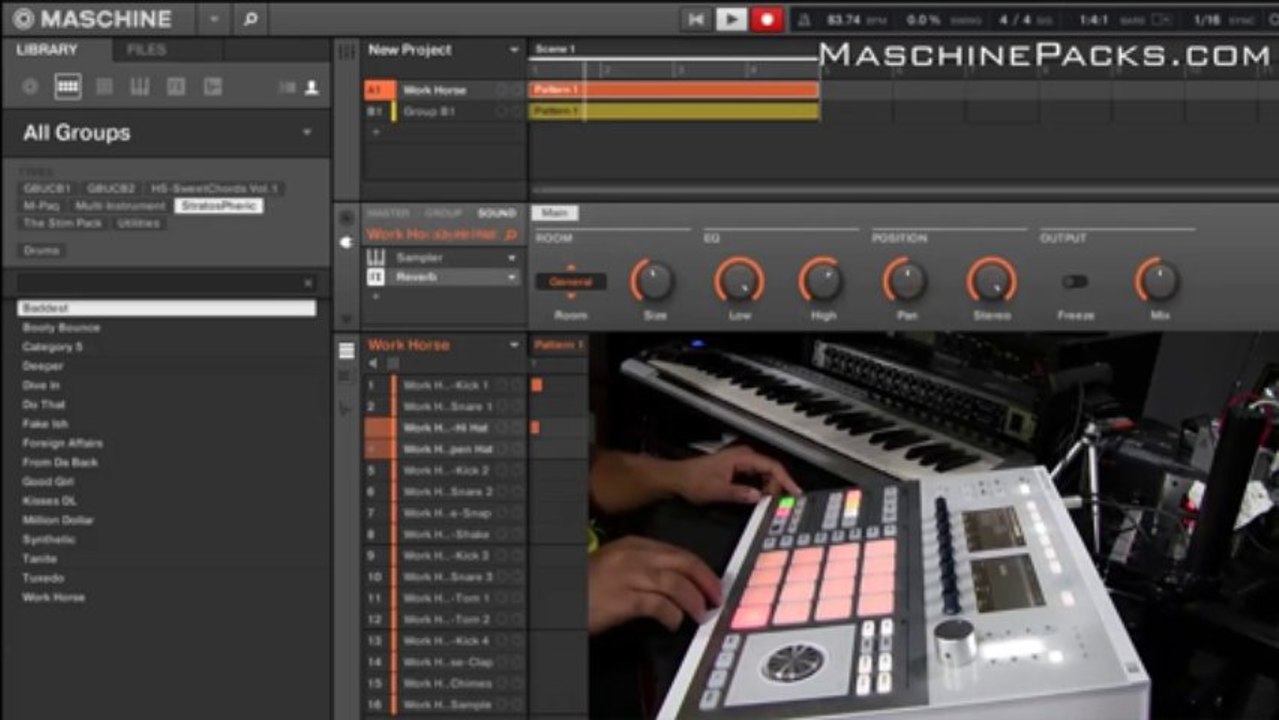Click the speaker audition icon under Work Horse

click(374, 363)
